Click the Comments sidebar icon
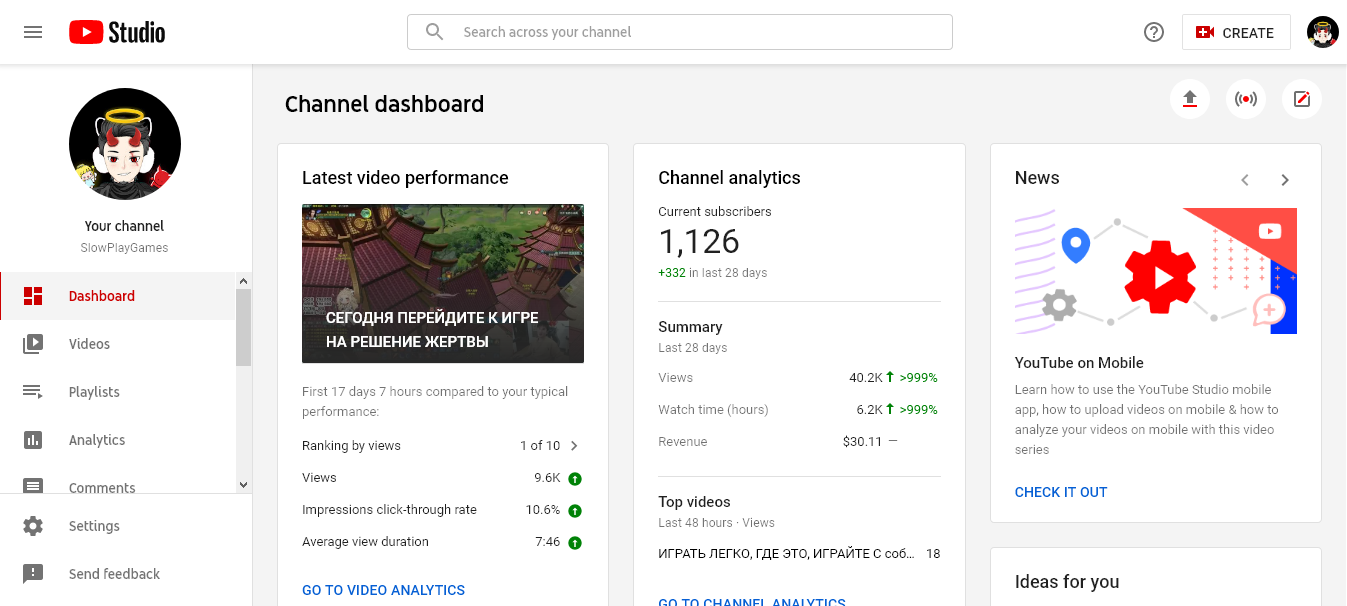This screenshot has width=1347, height=606. (x=33, y=487)
